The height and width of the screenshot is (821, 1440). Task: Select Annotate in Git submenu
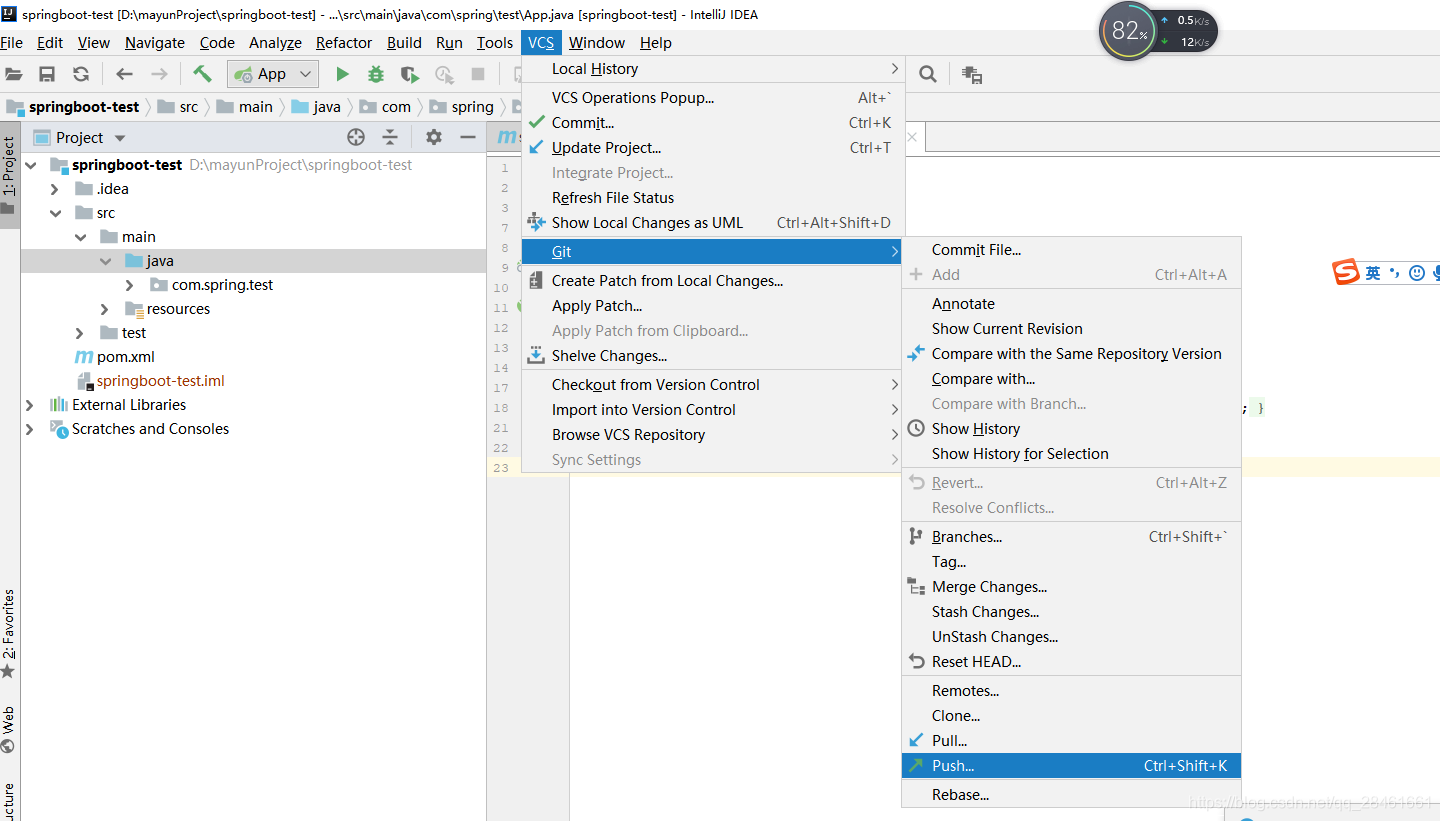coord(1071,304)
